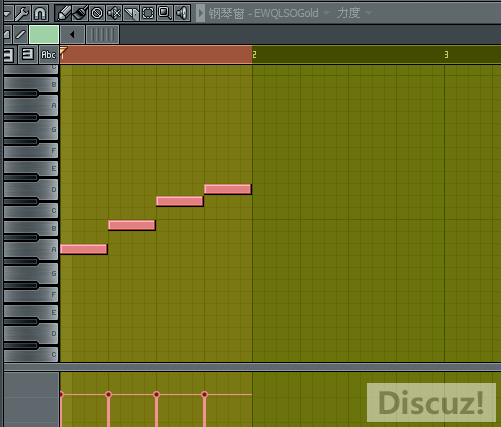This screenshot has height=427, width=501.
Task: Select the Mute tool
Action: coord(114,13)
